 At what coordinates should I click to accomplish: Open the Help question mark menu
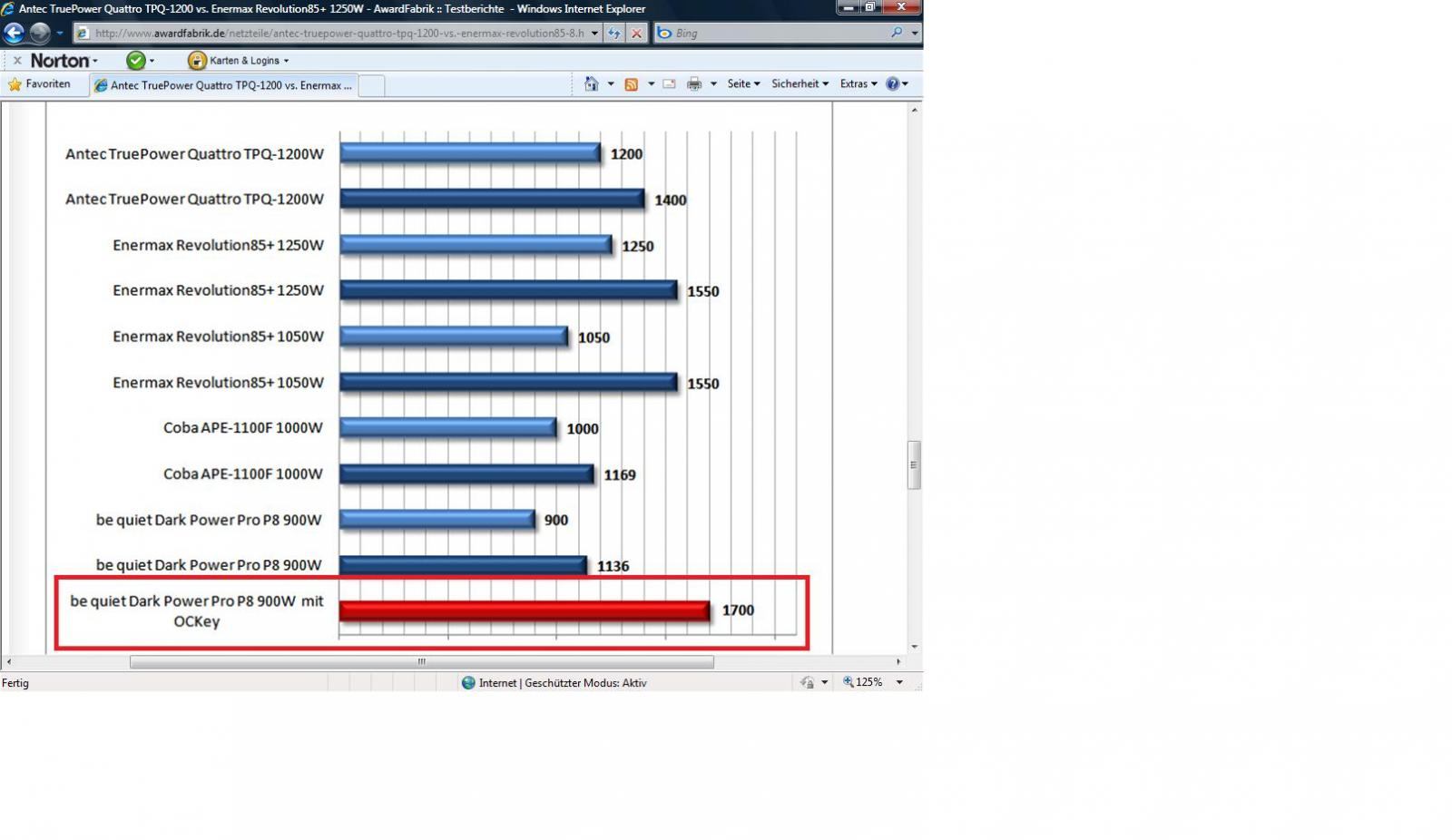click(897, 84)
